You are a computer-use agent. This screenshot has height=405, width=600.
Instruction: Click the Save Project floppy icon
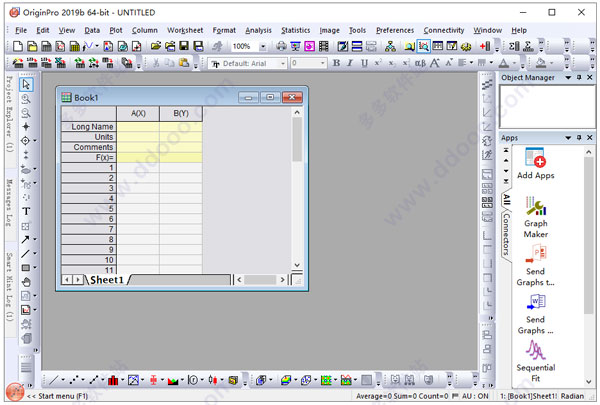184,46
